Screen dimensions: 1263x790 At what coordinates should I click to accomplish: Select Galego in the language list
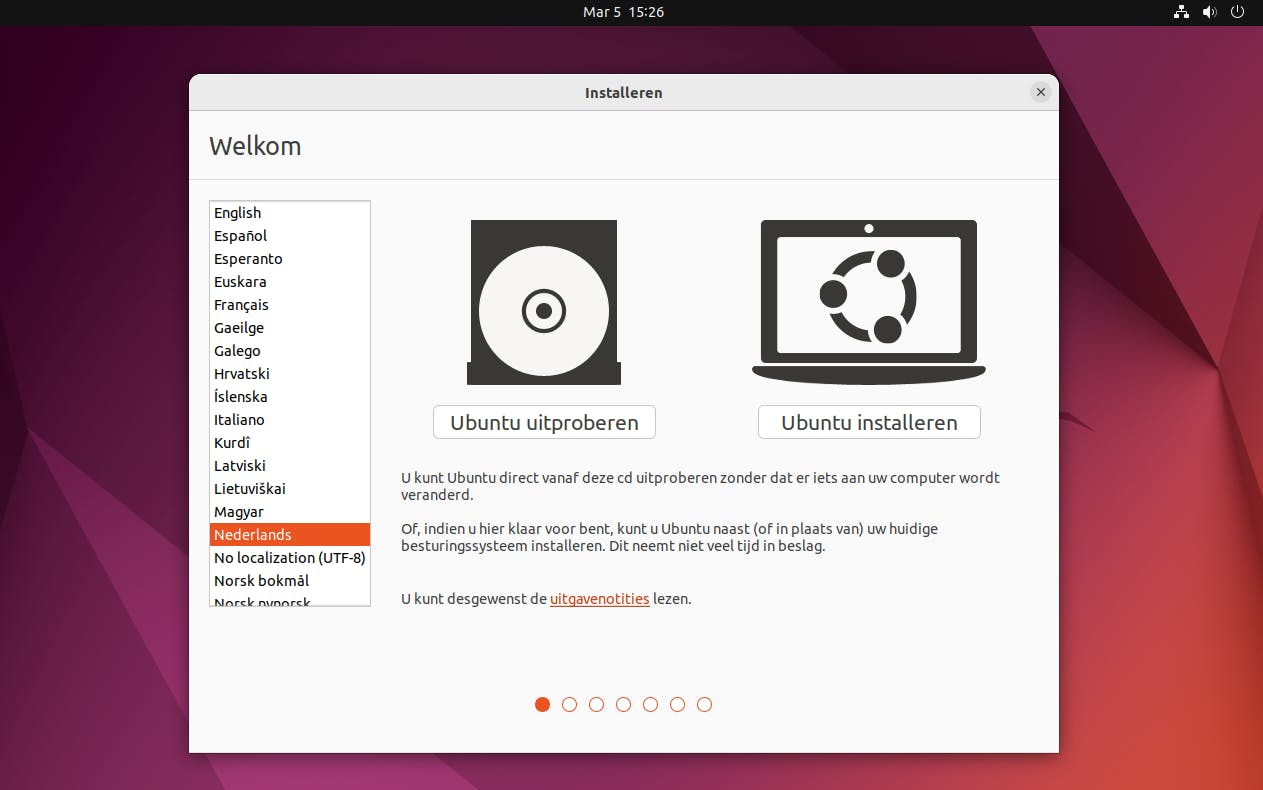[290, 351]
